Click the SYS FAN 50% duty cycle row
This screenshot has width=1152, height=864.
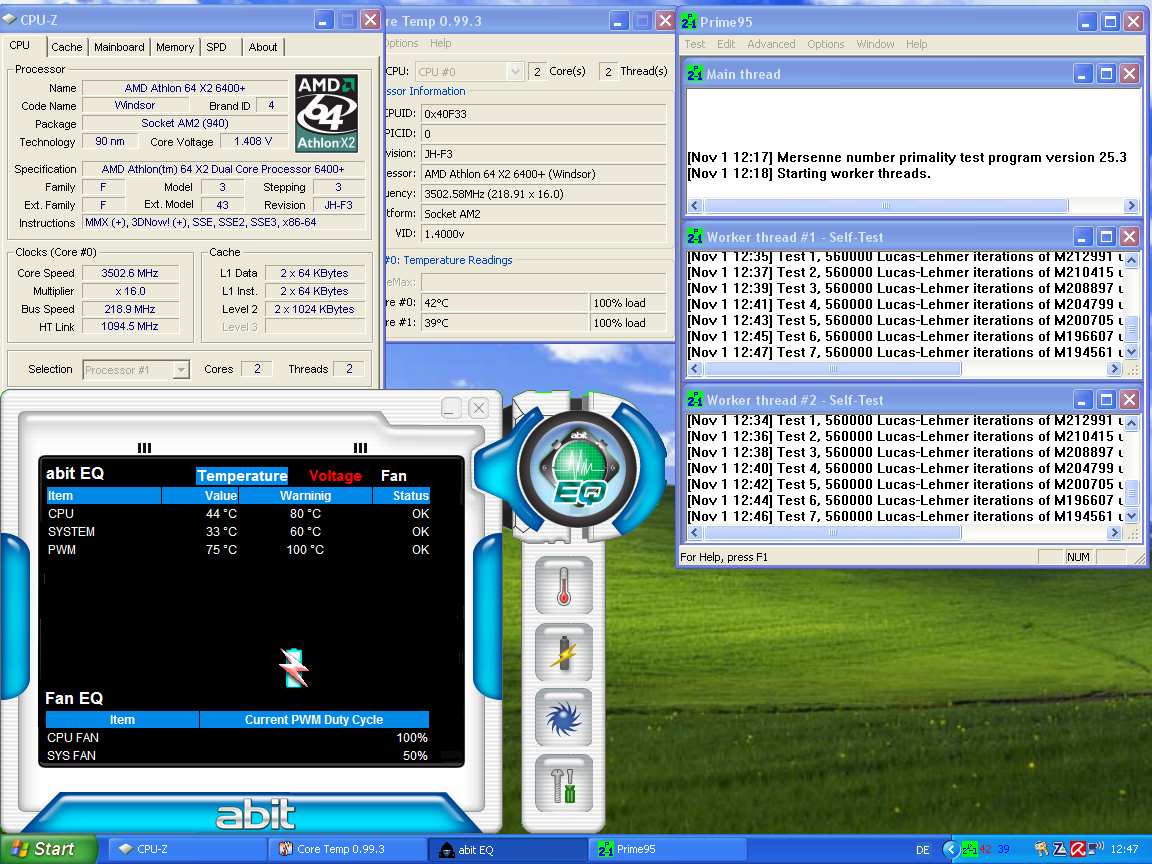tap(237, 755)
